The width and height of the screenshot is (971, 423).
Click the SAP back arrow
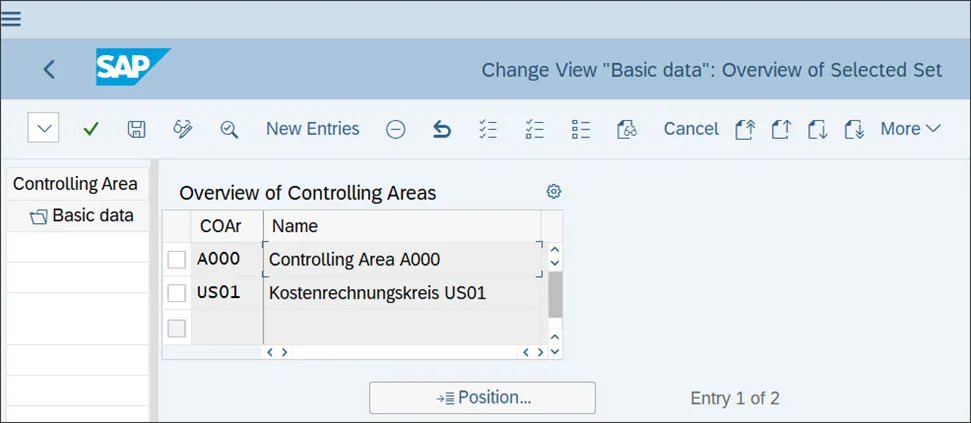coord(49,69)
